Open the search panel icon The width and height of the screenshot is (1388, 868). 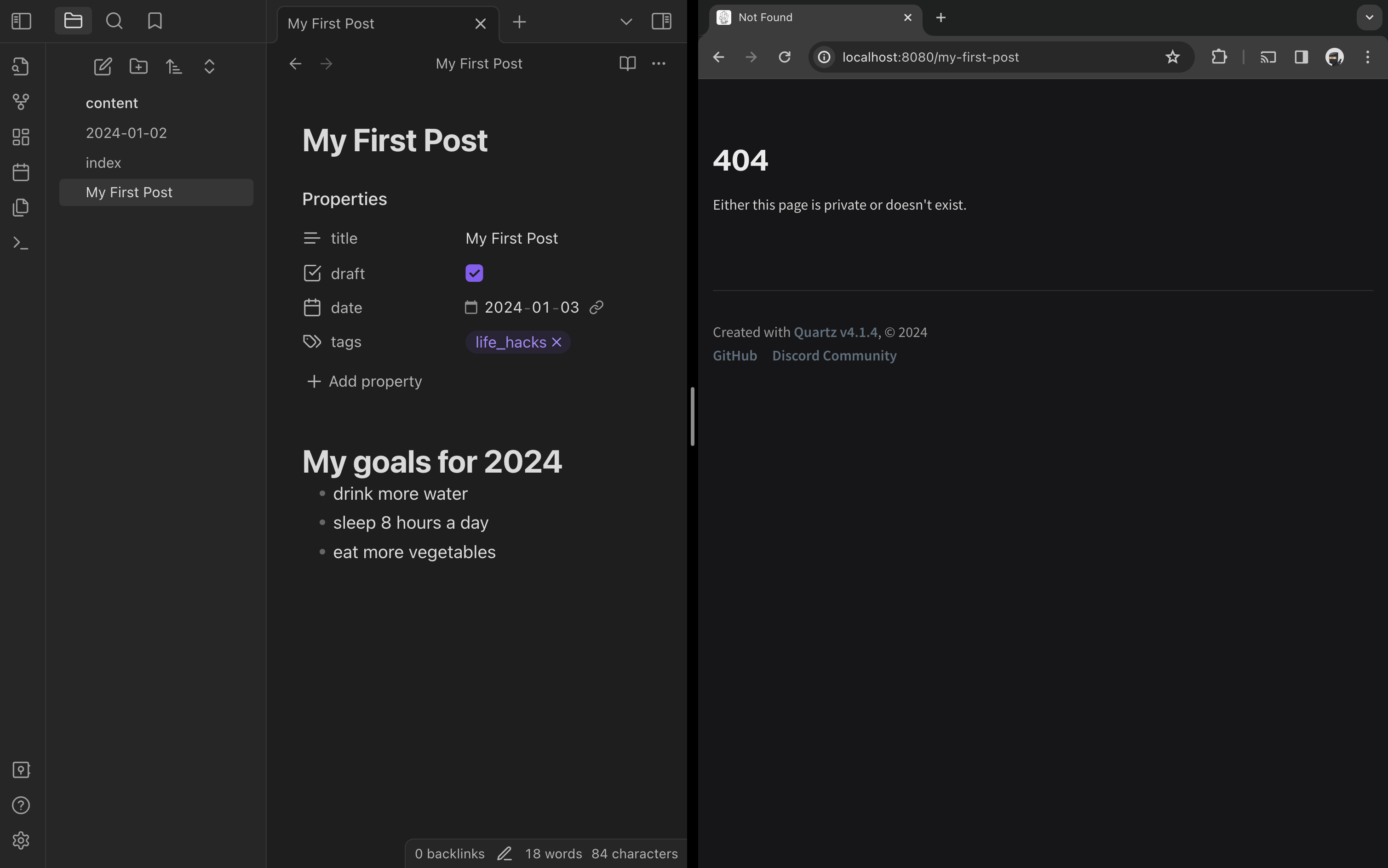click(114, 21)
